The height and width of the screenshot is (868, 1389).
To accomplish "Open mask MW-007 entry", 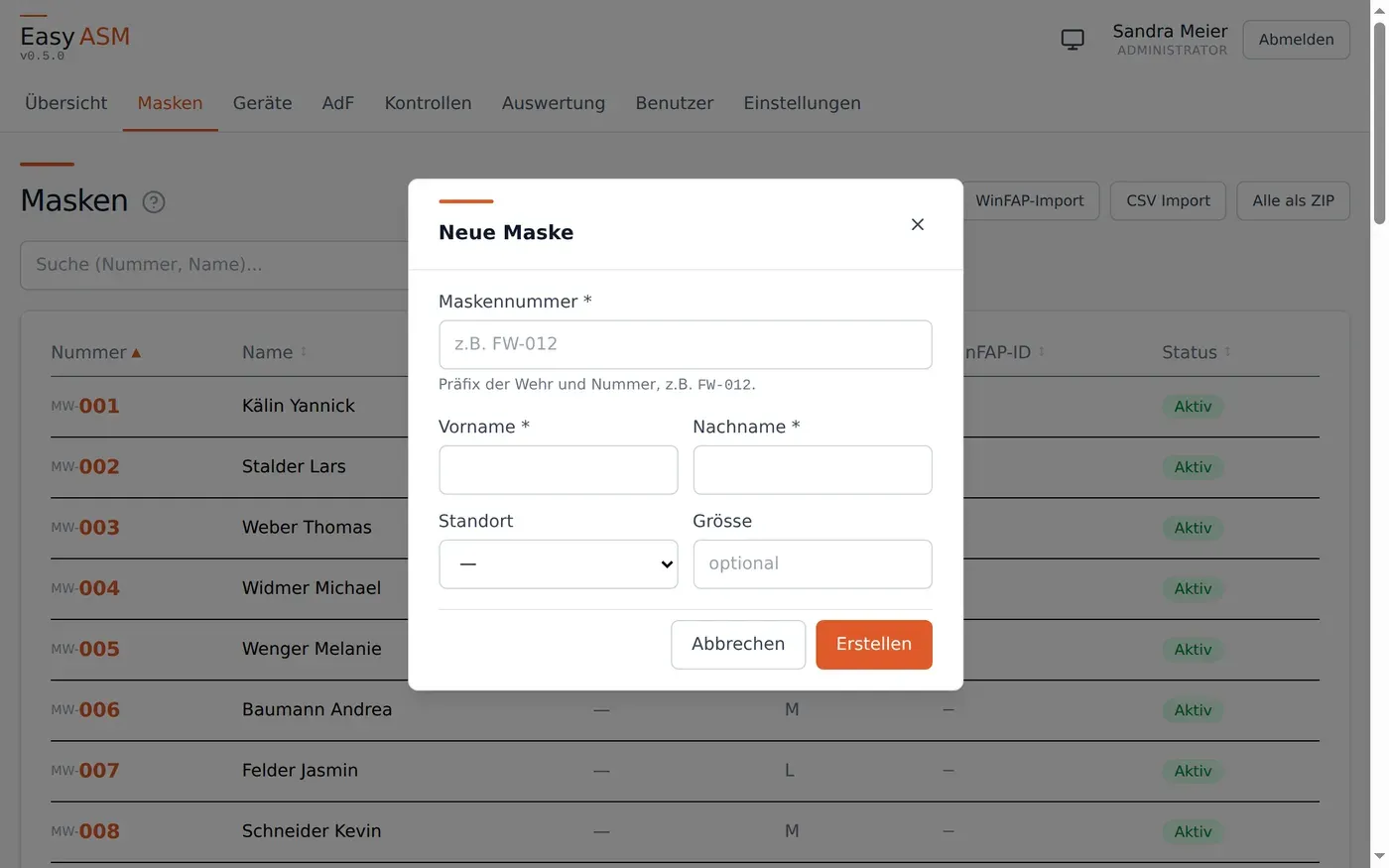I will [x=85, y=771].
